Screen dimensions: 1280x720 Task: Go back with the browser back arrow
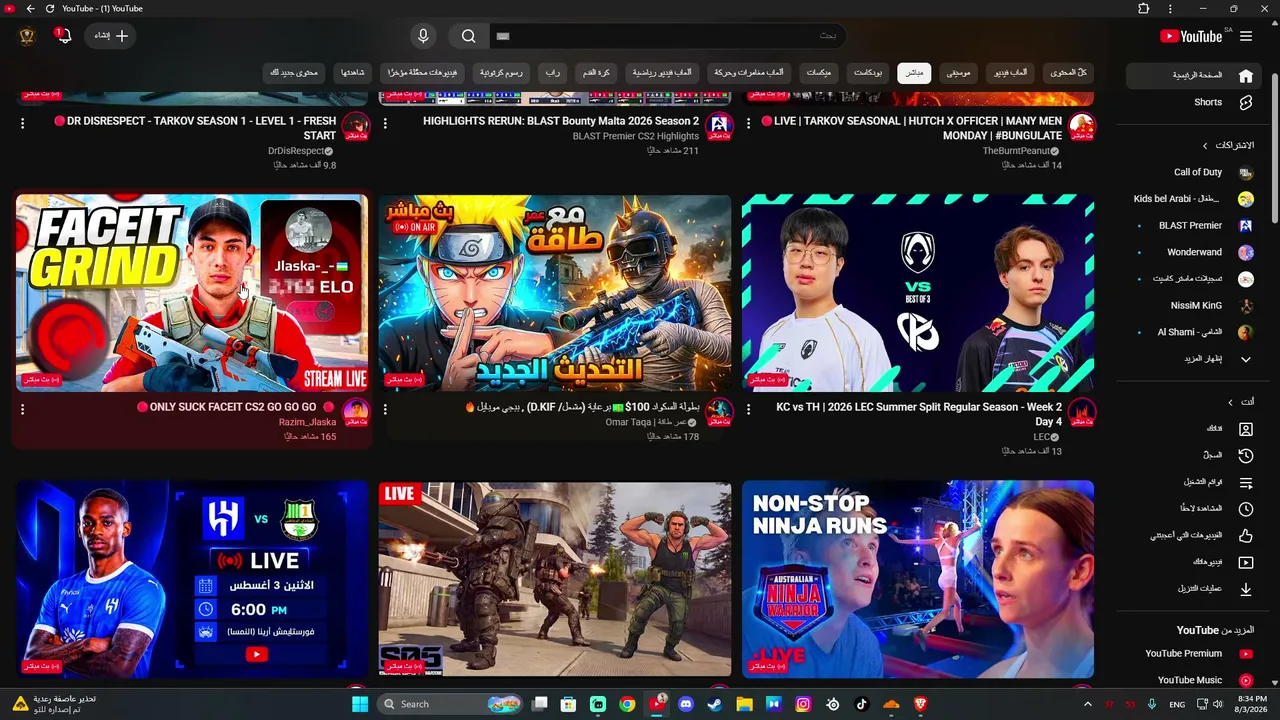[x=30, y=9]
